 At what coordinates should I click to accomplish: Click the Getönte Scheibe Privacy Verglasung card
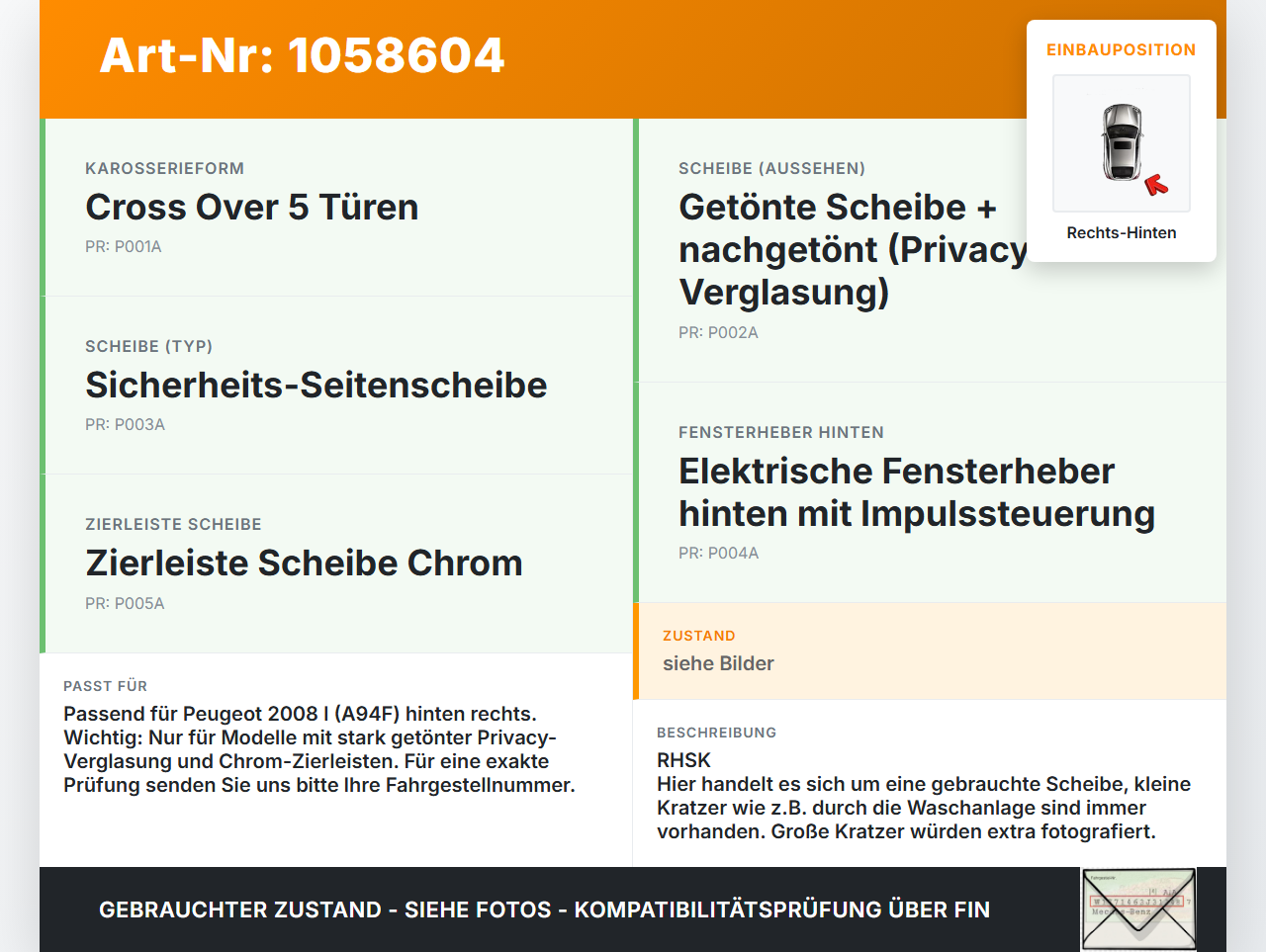930,250
